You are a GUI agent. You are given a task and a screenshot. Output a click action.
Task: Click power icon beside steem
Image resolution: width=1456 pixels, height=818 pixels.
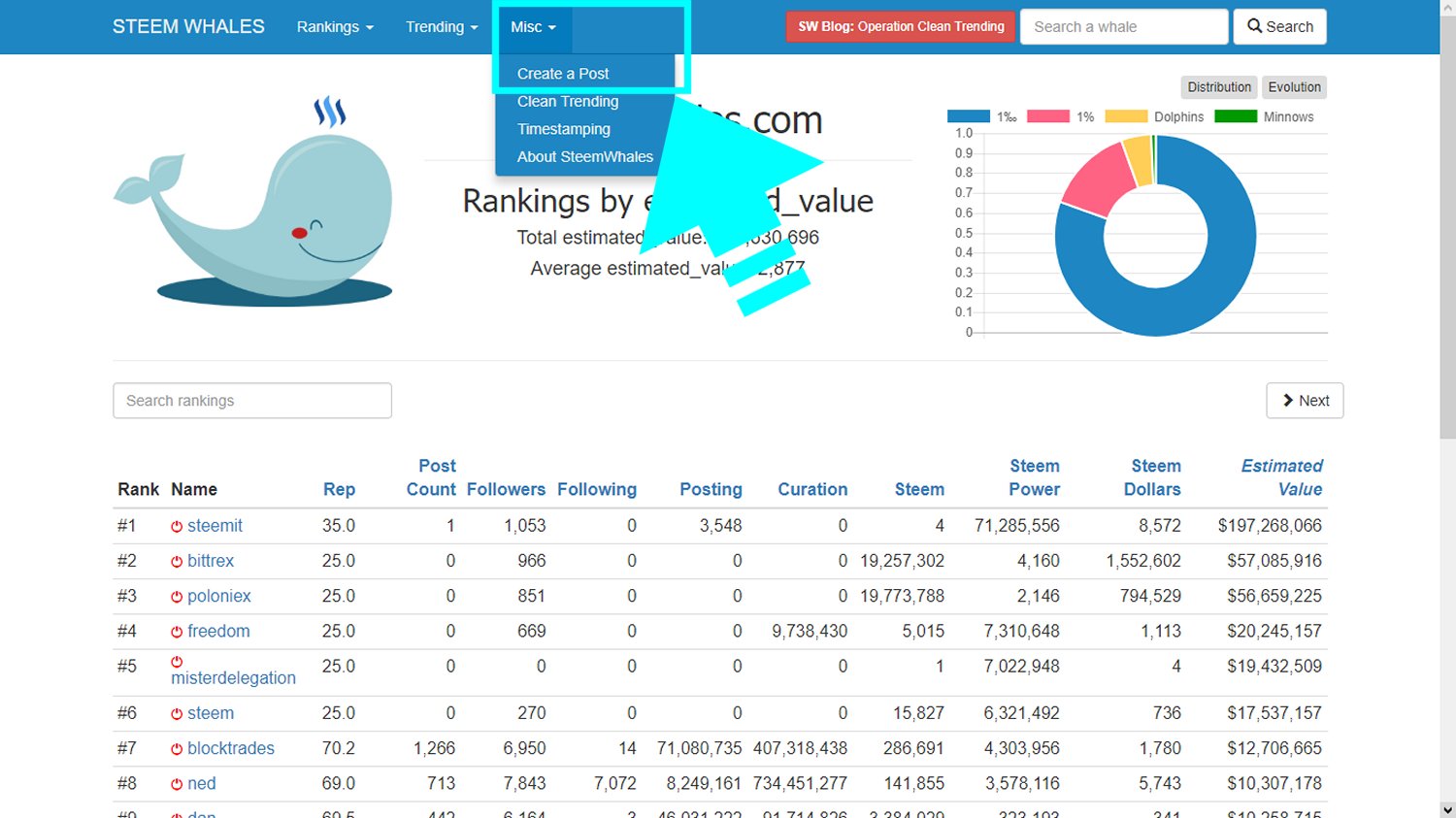click(x=177, y=714)
